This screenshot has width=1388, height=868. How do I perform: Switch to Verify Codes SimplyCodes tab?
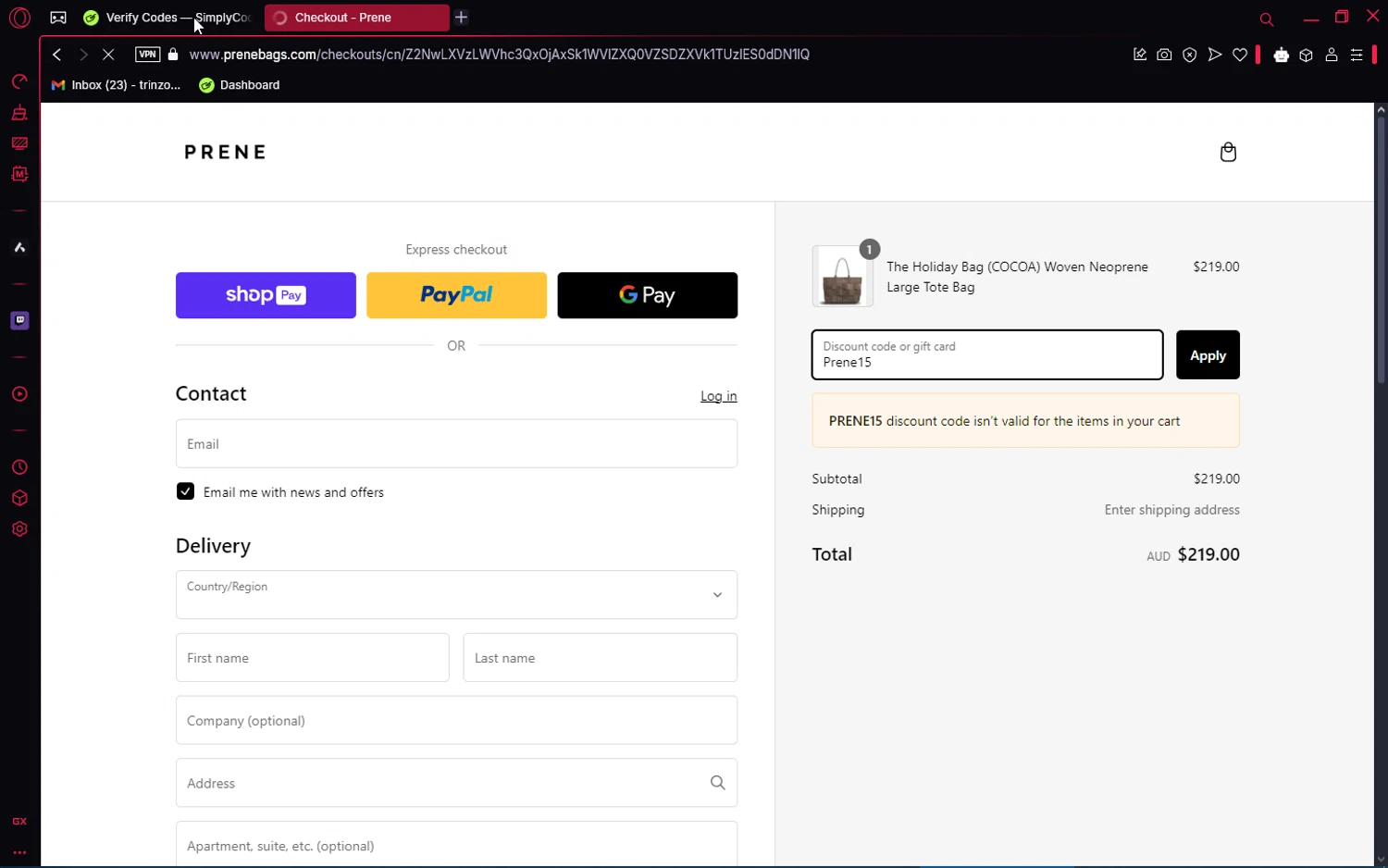click(x=167, y=18)
